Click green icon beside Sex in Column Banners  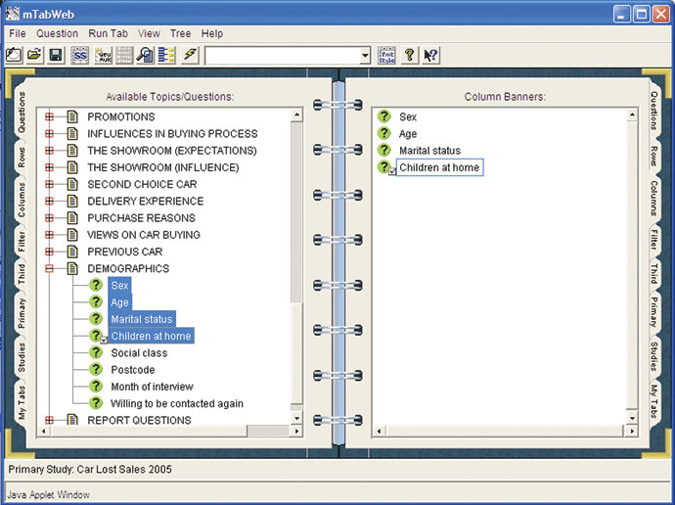pos(384,116)
